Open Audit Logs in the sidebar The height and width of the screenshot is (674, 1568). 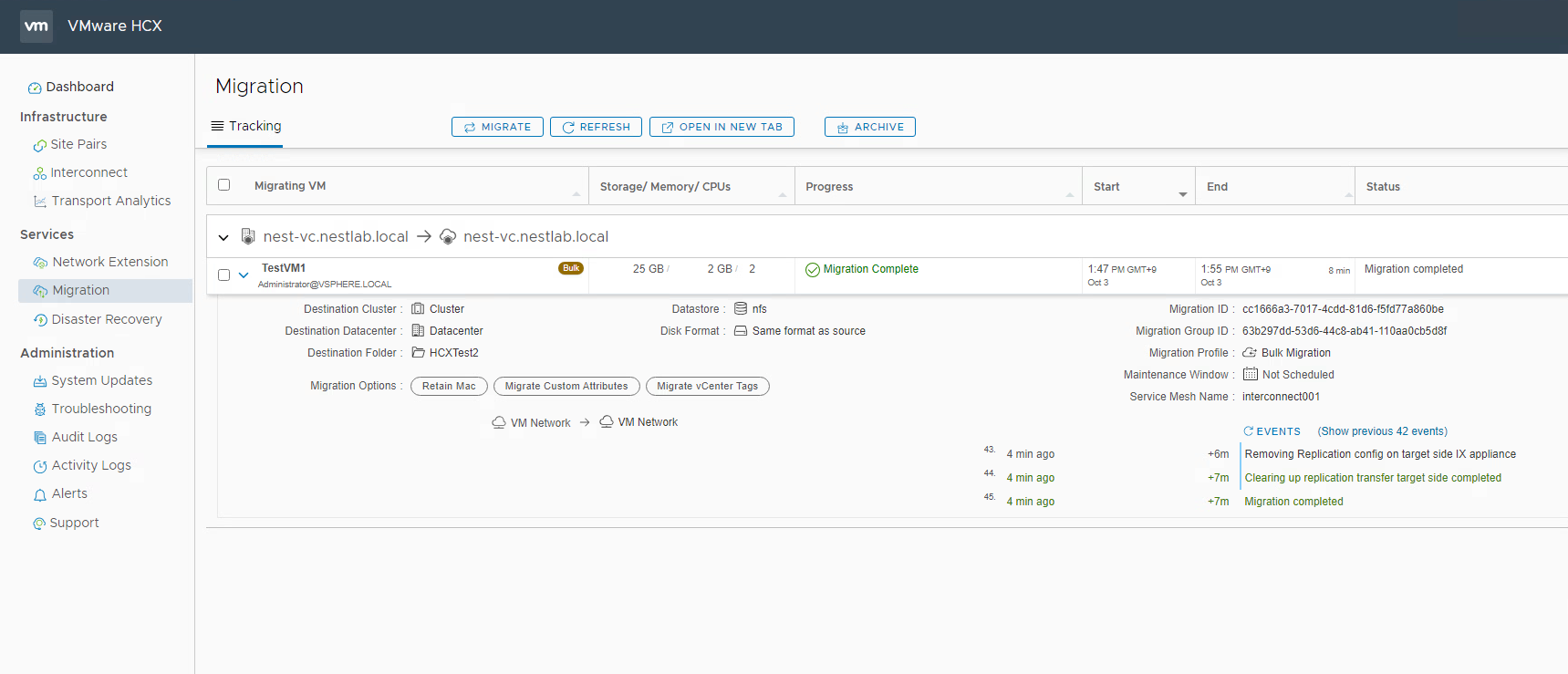[85, 438]
